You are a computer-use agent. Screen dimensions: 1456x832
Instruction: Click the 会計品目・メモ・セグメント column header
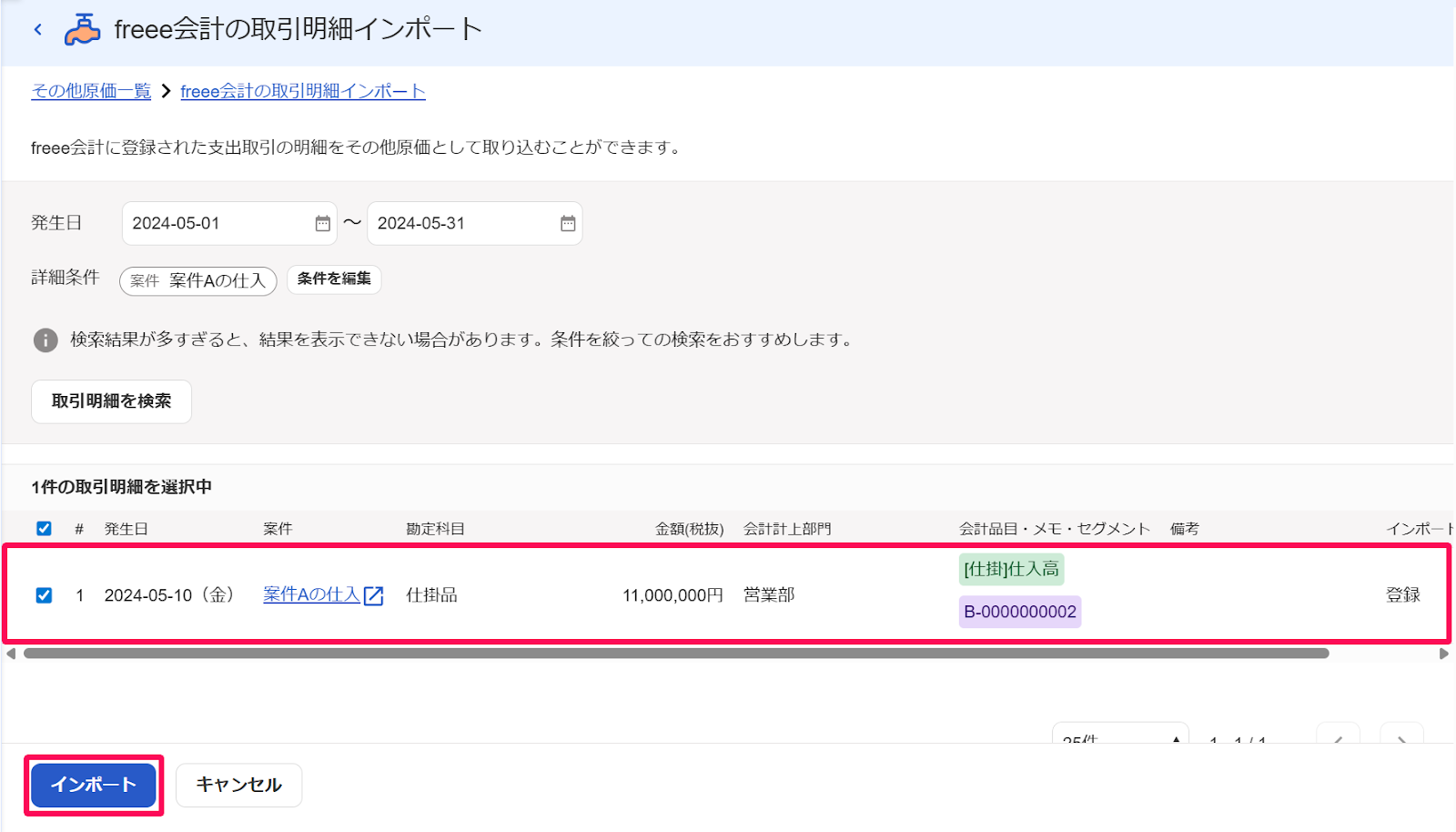click(1054, 529)
